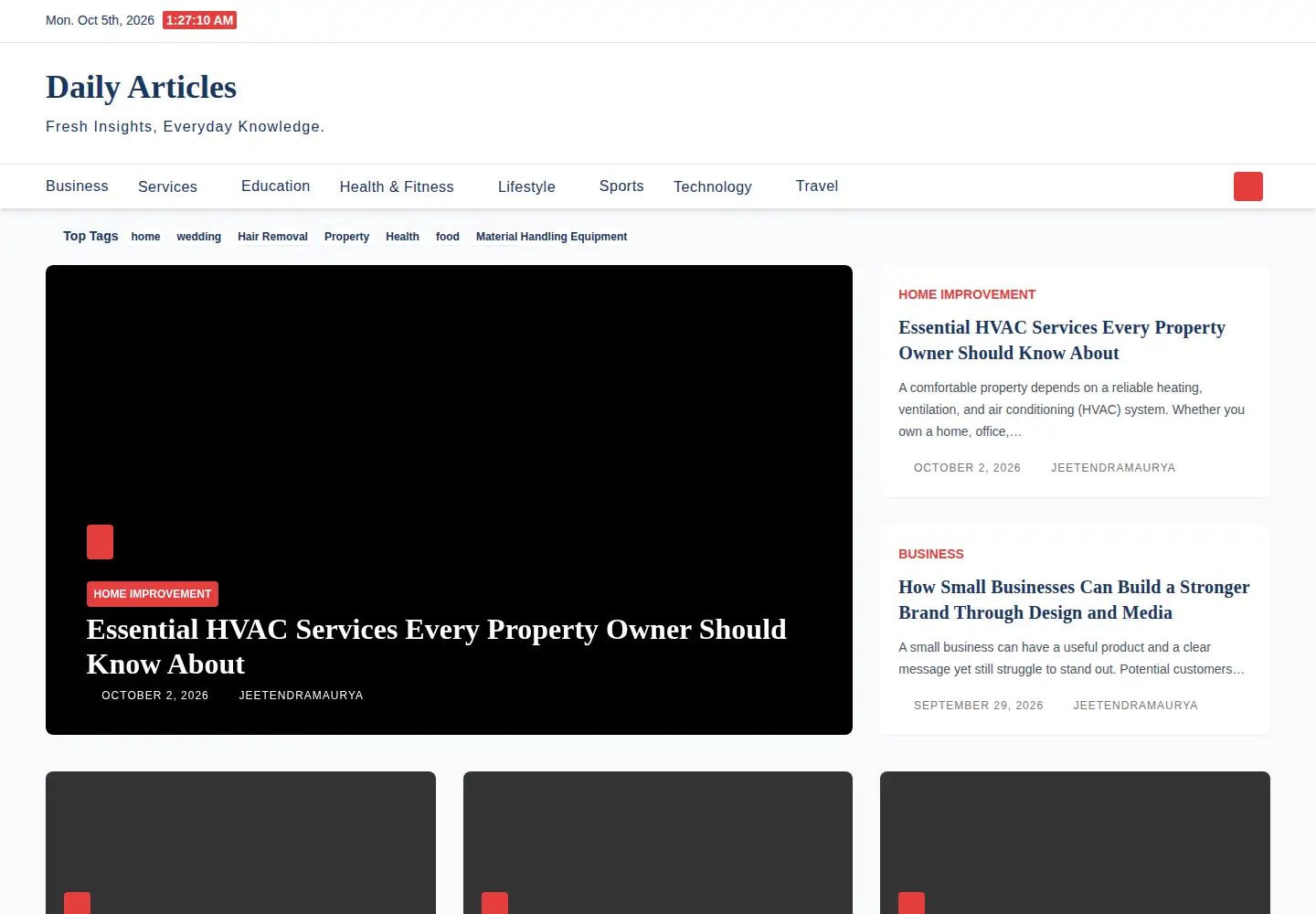The image size is (1316, 914).
Task: Click JEETENDRAMAURYA author on featured black card
Action: (301, 696)
